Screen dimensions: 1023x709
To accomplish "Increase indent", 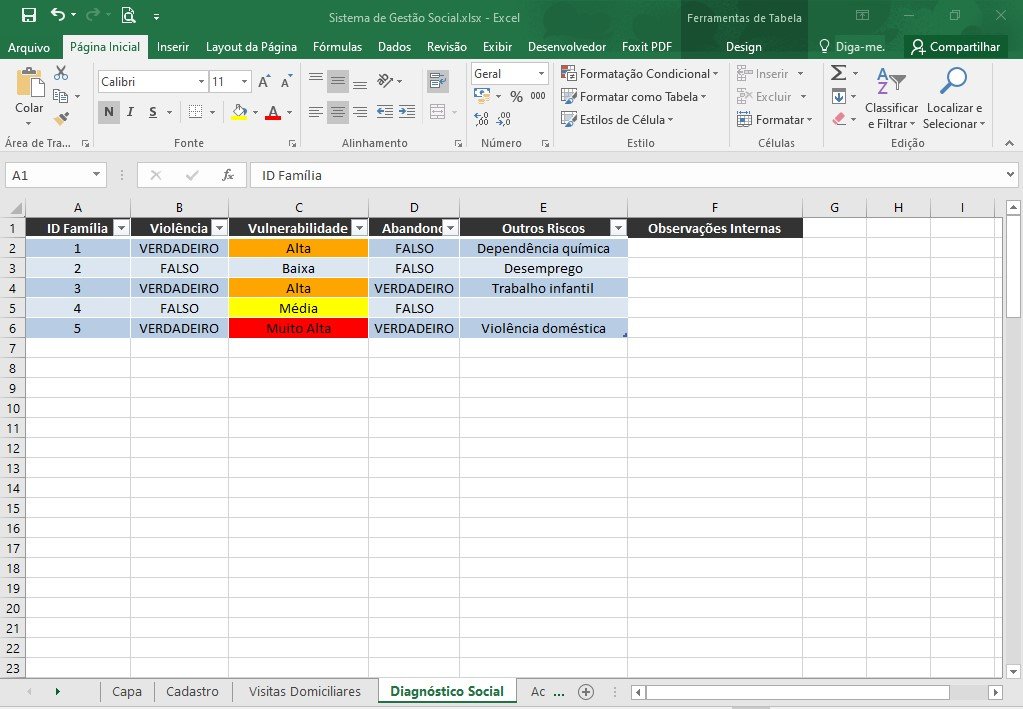I will pos(407,112).
